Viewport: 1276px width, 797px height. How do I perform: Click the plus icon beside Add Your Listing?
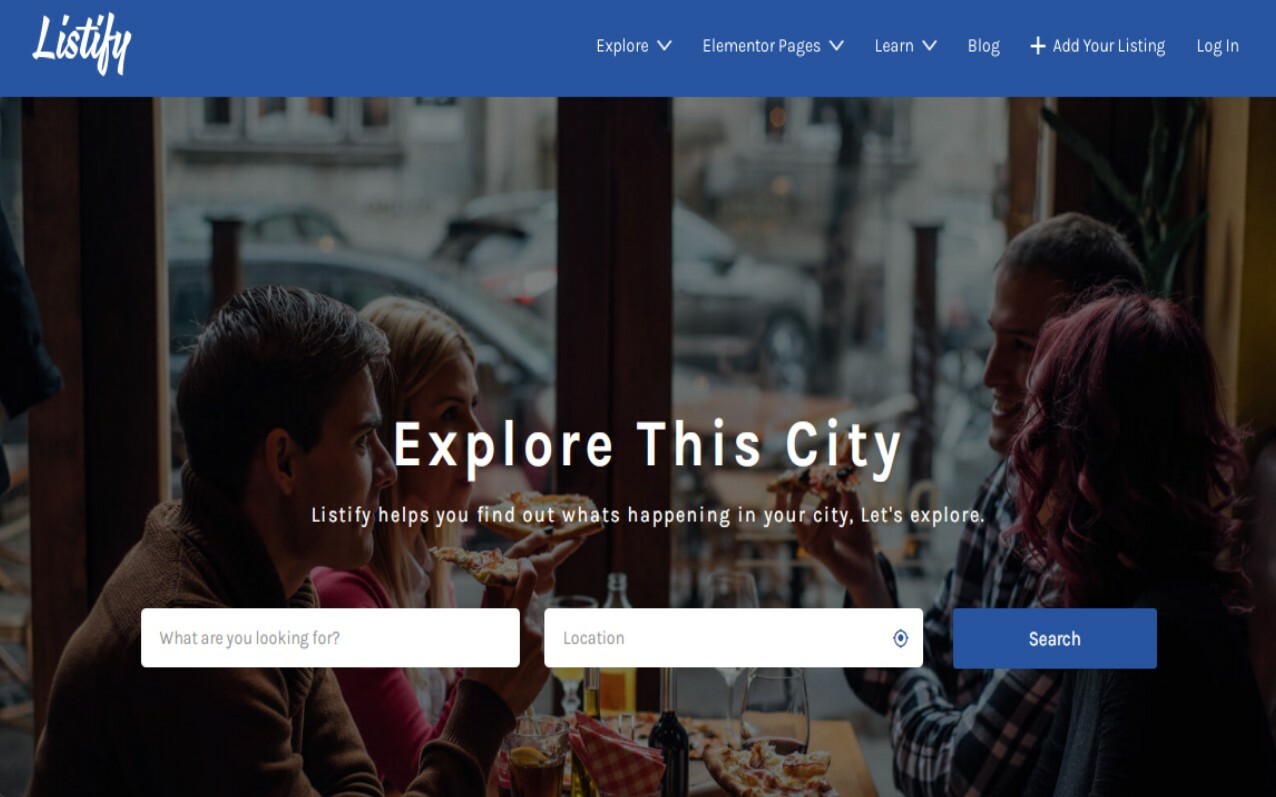click(1038, 46)
